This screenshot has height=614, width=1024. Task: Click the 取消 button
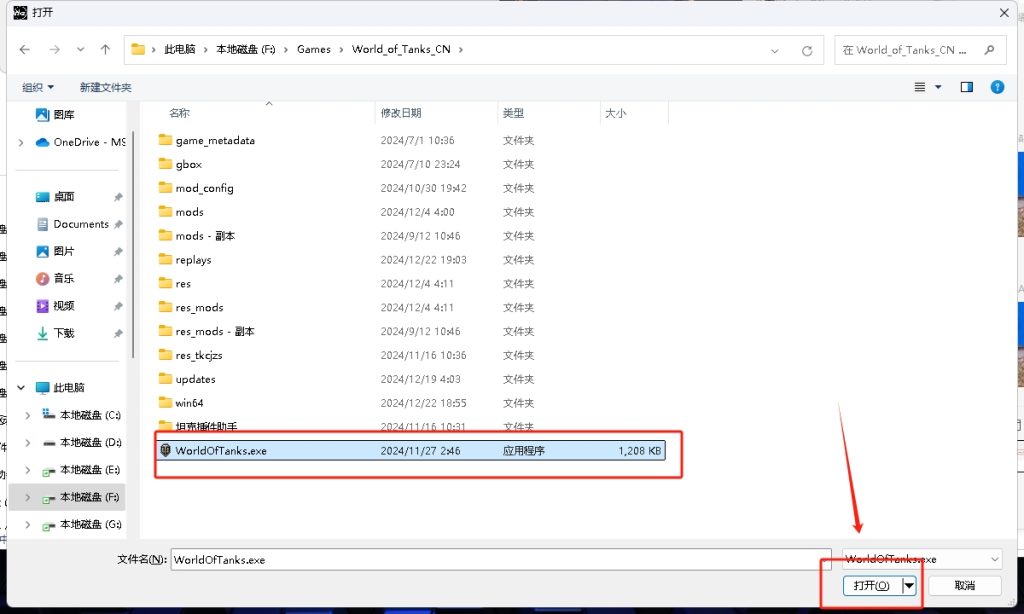click(x=965, y=586)
